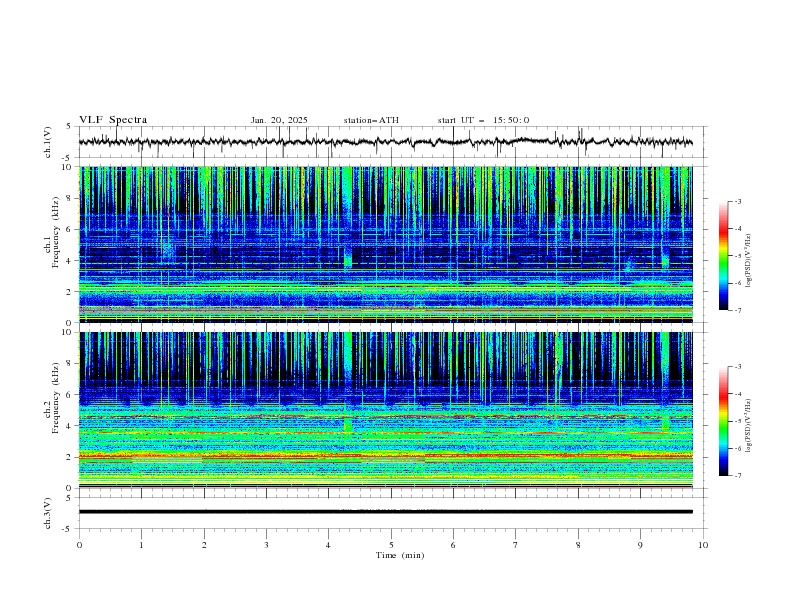Click time axis tick label "0"
792x612 pixels.
point(79,545)
